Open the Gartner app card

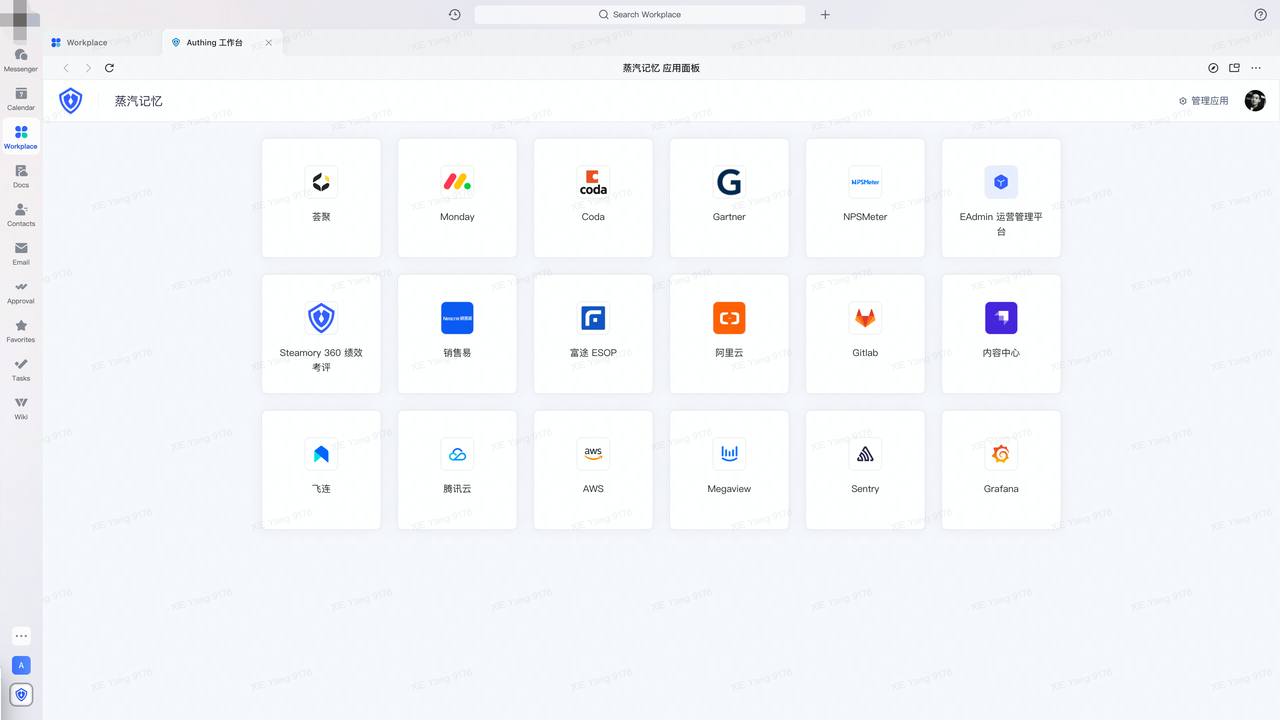[729, 198]
